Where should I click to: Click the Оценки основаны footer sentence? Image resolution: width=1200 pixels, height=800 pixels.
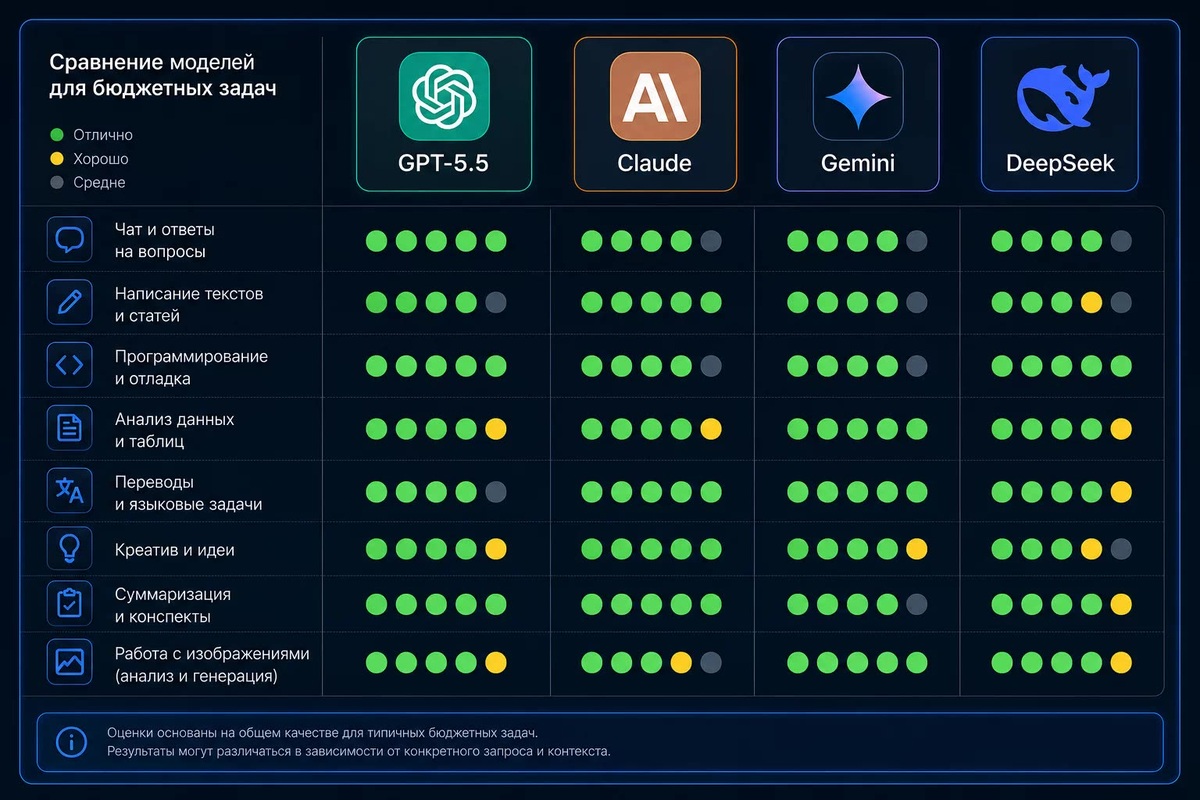point(322,732)
